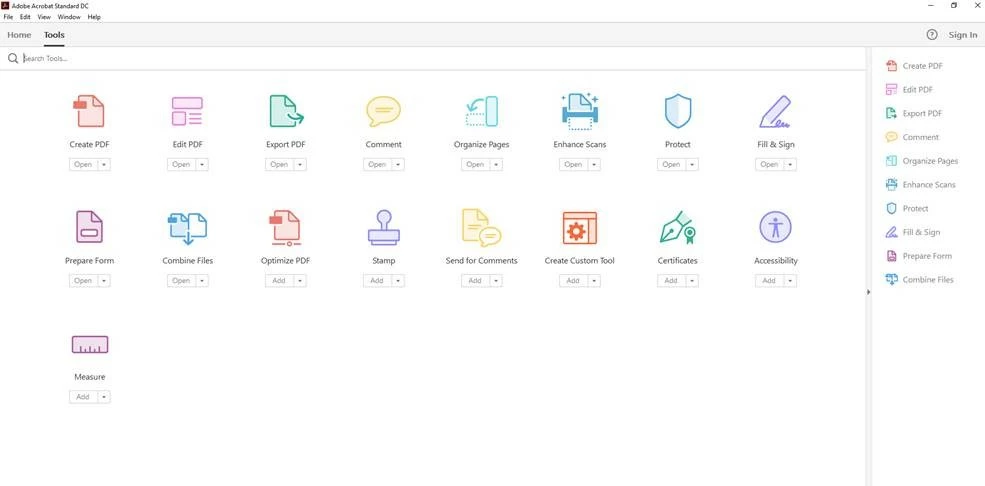985x486 pixels.
Task: Choose the Fill & Sign pen icon in grid
Action: tap(776, 111)
